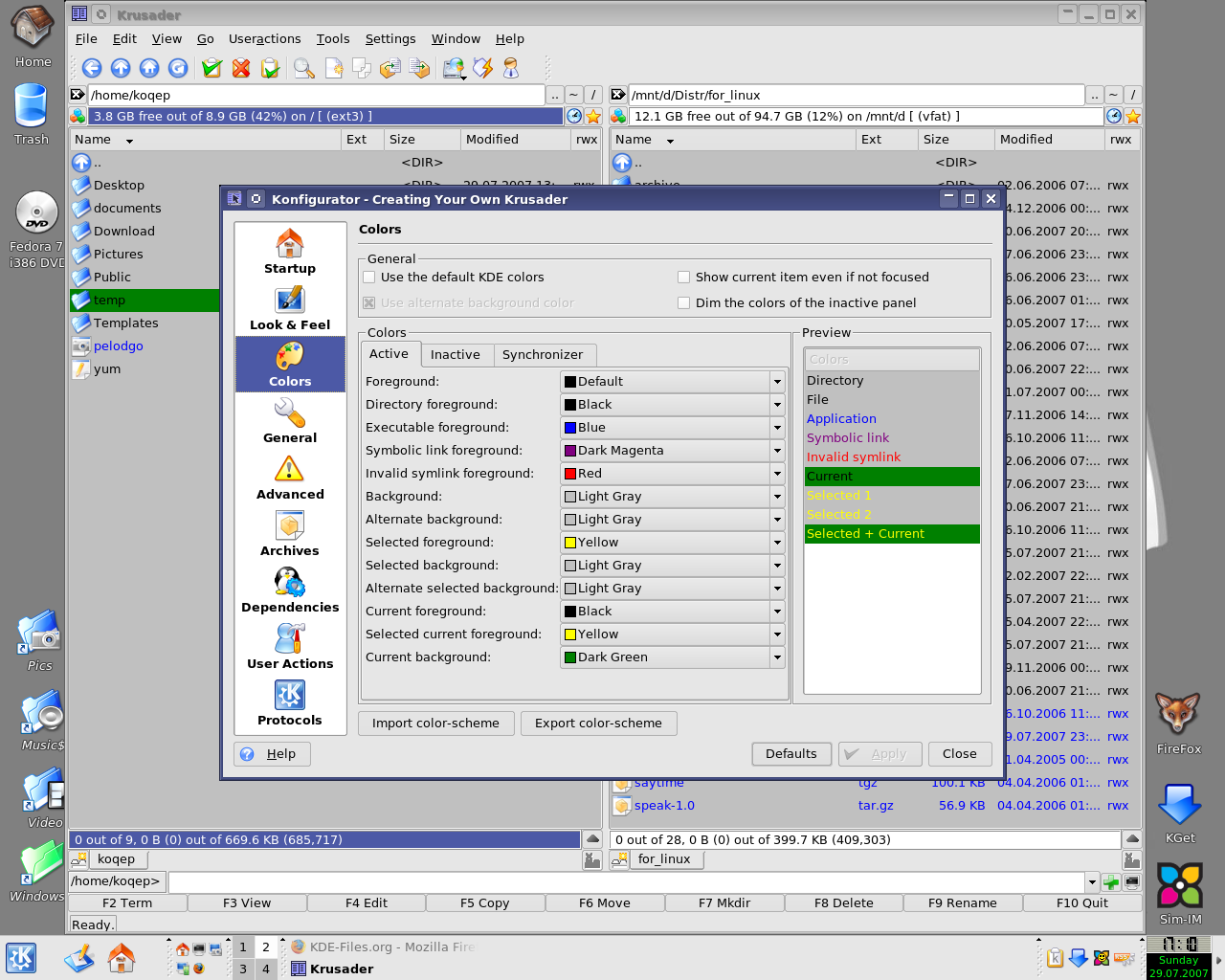Viewport: 1225px width, 980px height.
Task: Open the User Actions configuration page
Action: tap(290, 647)
